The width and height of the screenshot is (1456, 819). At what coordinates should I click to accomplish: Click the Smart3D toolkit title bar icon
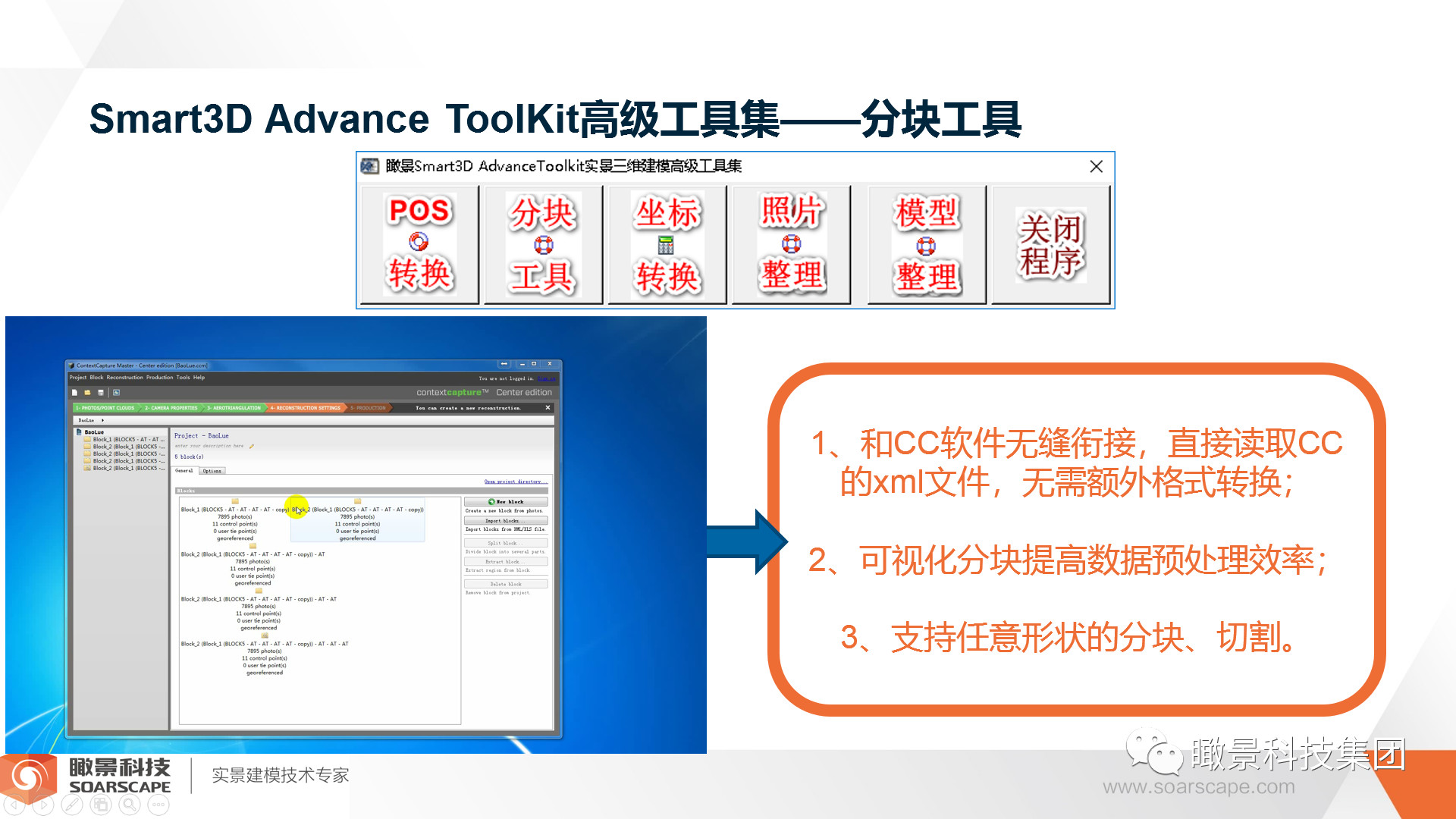370,166
